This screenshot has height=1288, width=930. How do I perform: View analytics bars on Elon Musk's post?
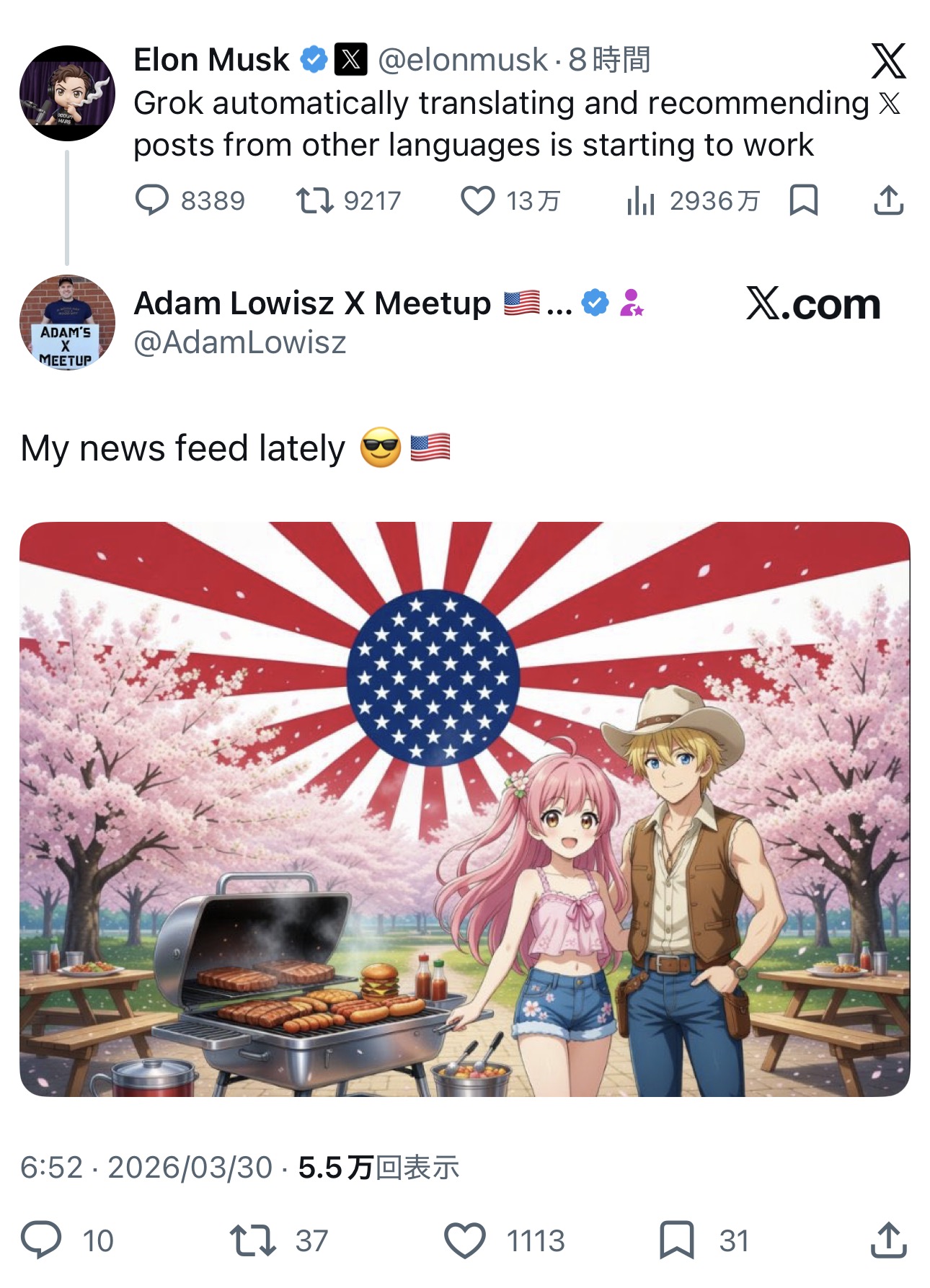point(640,200)
